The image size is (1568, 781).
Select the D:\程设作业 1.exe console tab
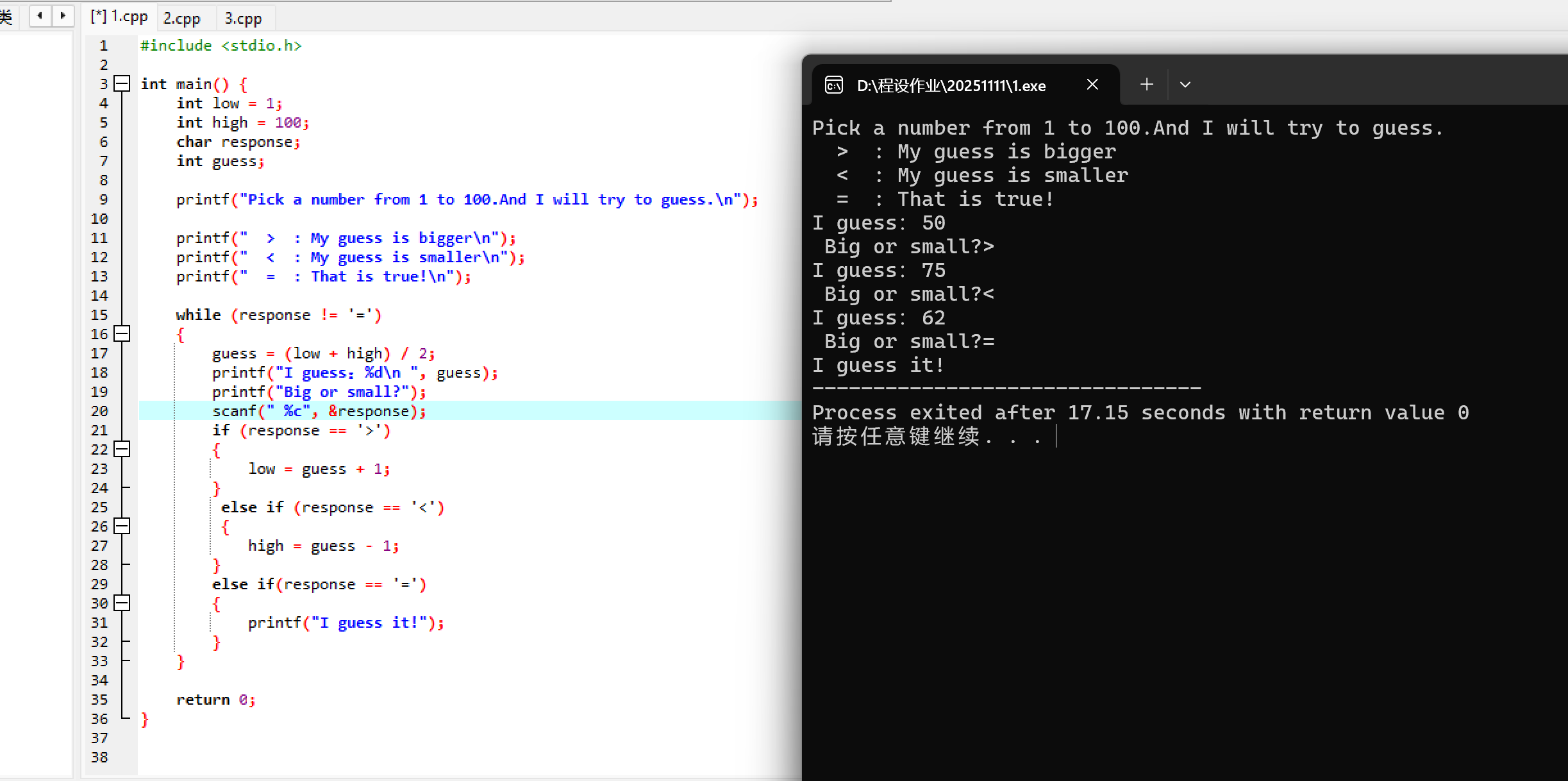(951, 85)
